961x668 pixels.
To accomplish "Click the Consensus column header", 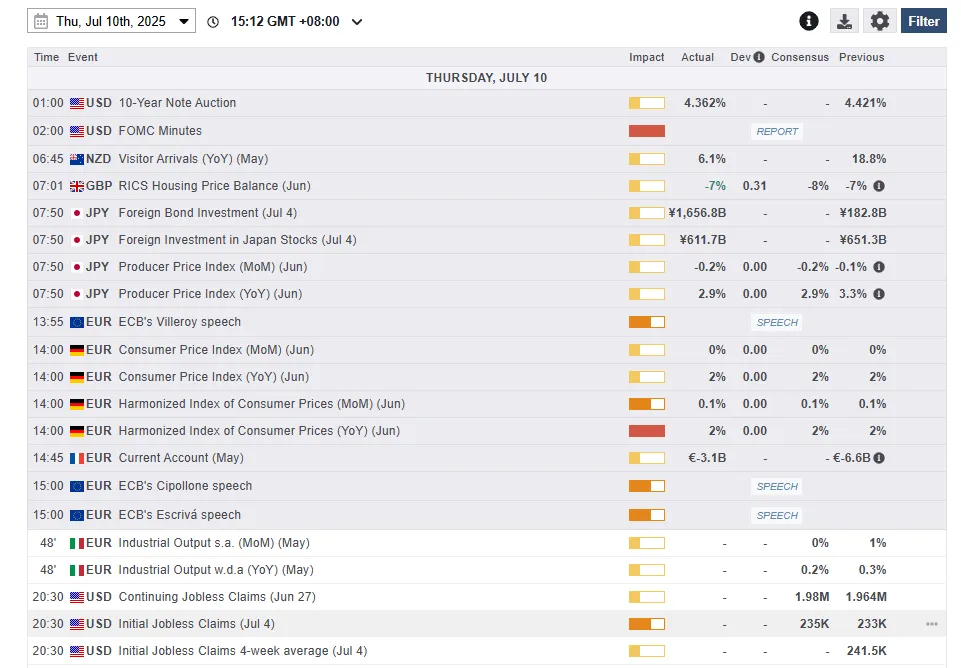I will tap(799, 57).
